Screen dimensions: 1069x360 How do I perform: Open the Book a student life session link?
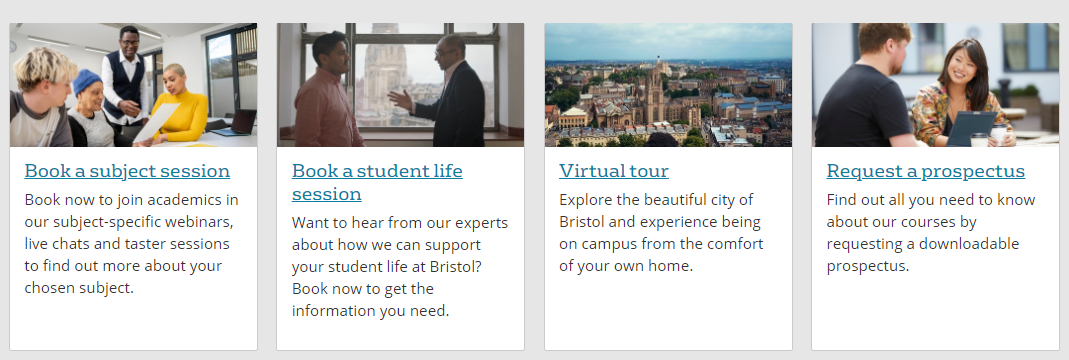(377, 182)
